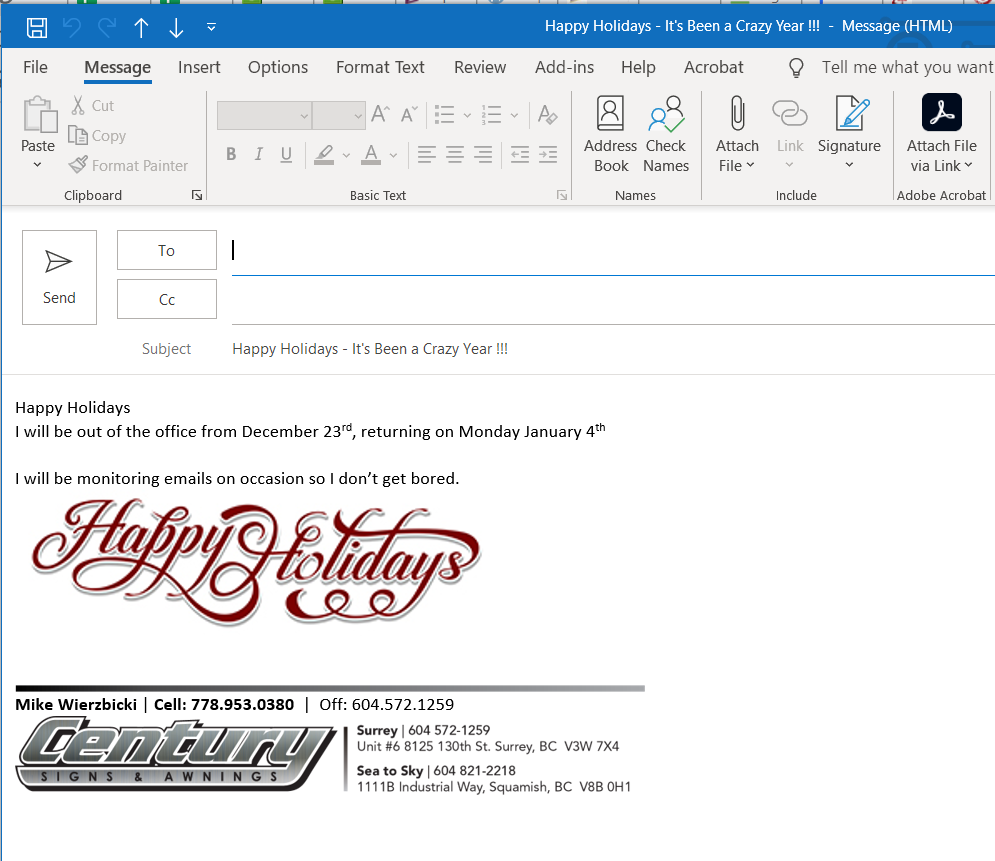Click the Save icon in the title bar
This screenshot has height=861, width=995.
[x=36, y=27]
